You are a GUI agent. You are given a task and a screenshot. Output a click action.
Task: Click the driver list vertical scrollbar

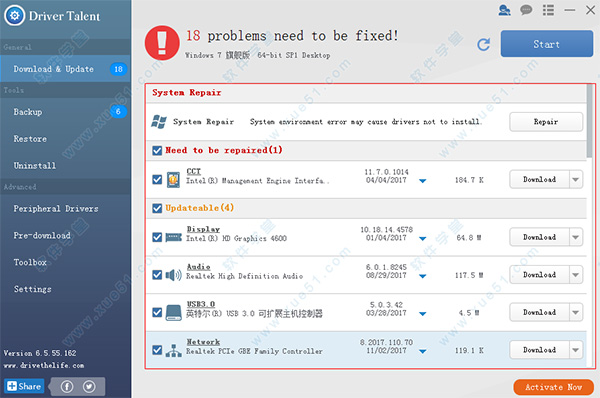point(590,121)
